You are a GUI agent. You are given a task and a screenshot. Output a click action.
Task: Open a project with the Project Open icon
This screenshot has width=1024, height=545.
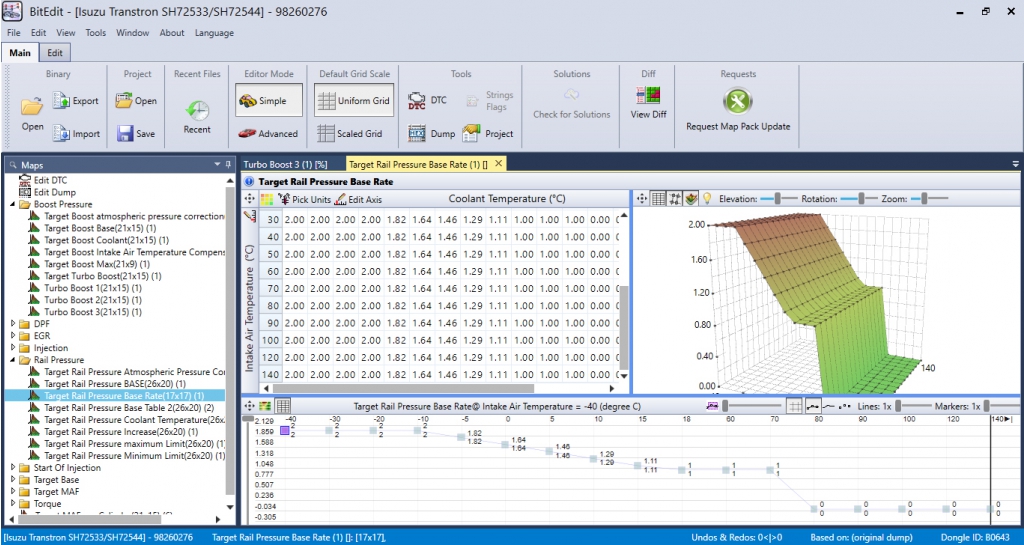pyautogui.click(x=123, y=101)
